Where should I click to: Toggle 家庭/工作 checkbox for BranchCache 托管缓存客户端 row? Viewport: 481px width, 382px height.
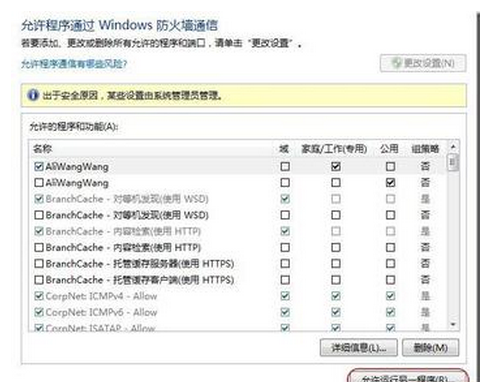click(336, 280)
